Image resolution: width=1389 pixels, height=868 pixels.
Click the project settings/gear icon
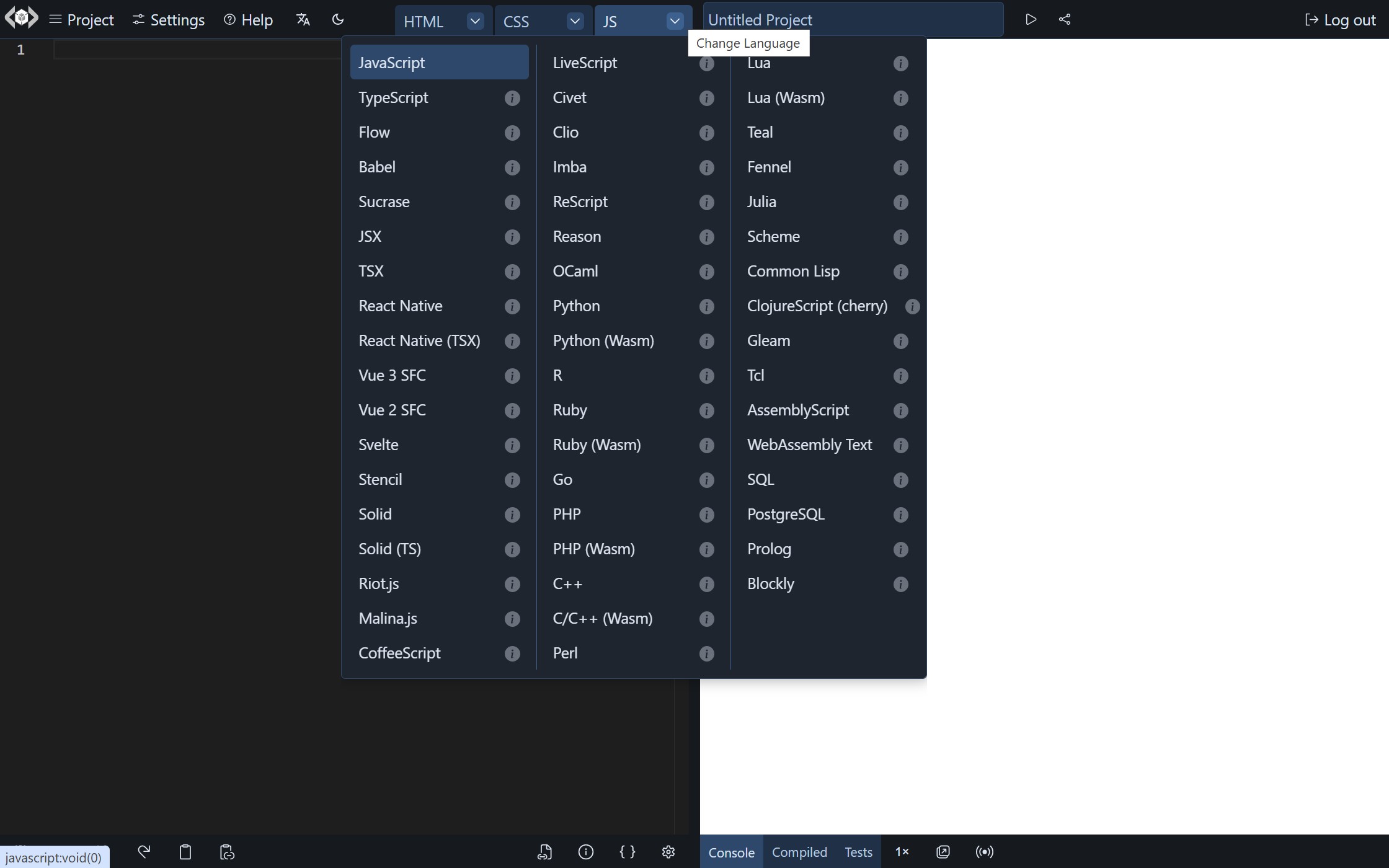[668, 852]
